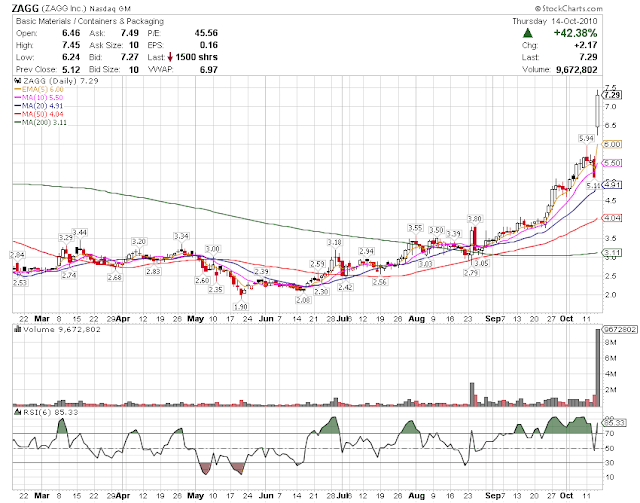Viewport: 640px width, 503px height.
Task: Click the 7.29 last-price tag on the axis
Action: tap(612, 95)
